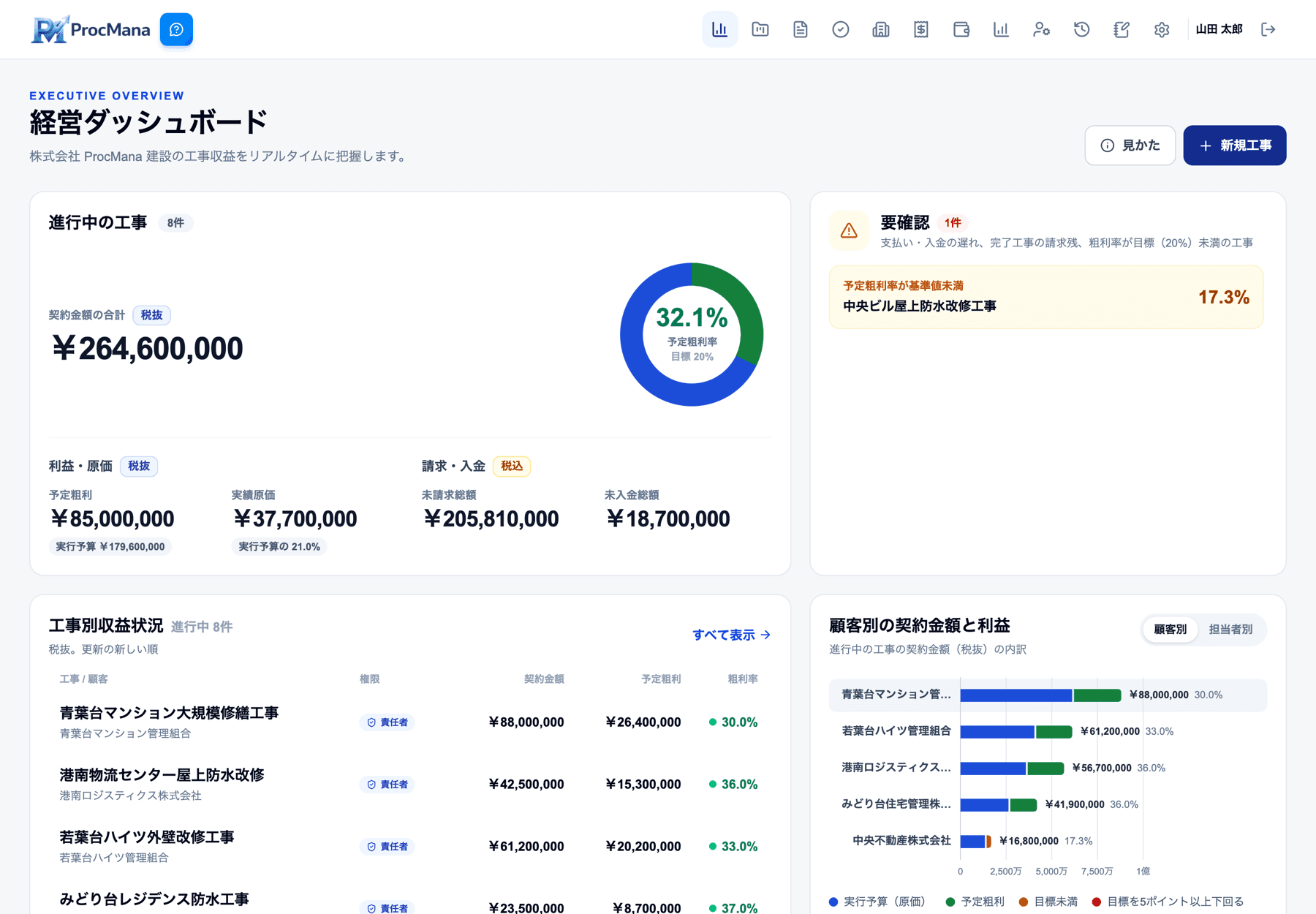Switch chart to 担当者別 view
This screenshot has width=1316, height=914.
1230,630
